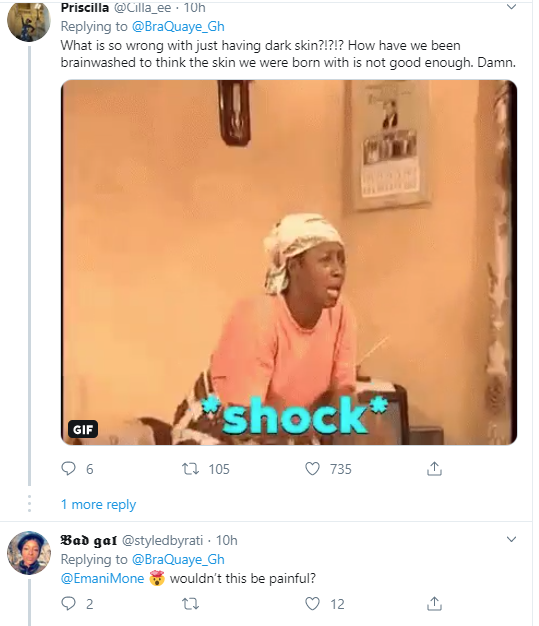The height and width of the screenshot is (626, 539).
Task: Open the @styledbyrati handle
Action: click(162, 540)
